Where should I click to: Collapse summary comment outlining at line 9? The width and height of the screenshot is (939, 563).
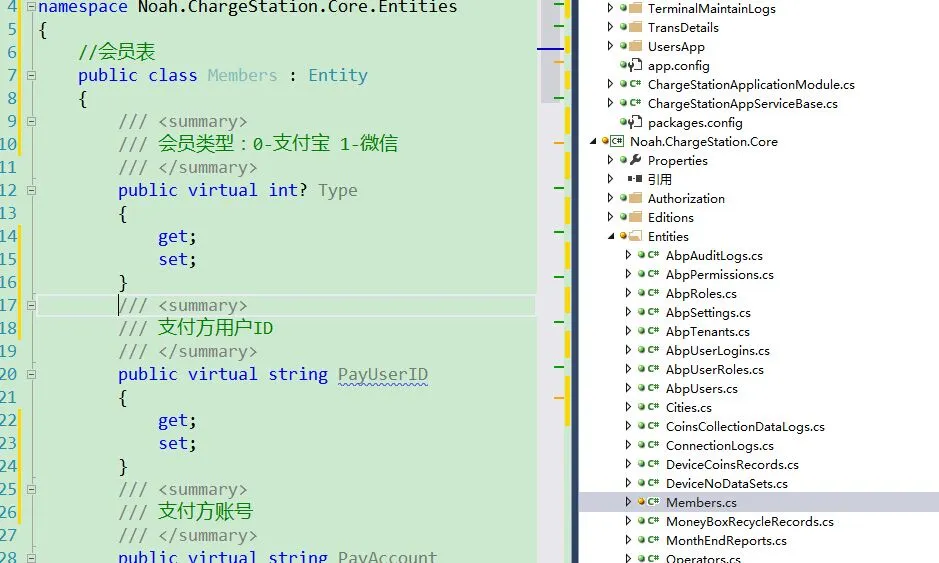31,122
